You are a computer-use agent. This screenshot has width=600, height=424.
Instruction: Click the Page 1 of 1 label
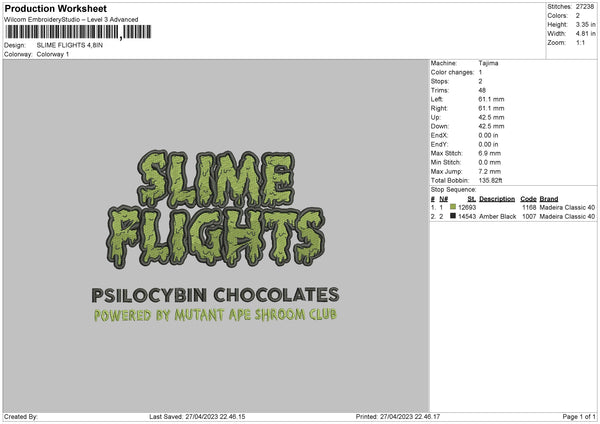579,417
